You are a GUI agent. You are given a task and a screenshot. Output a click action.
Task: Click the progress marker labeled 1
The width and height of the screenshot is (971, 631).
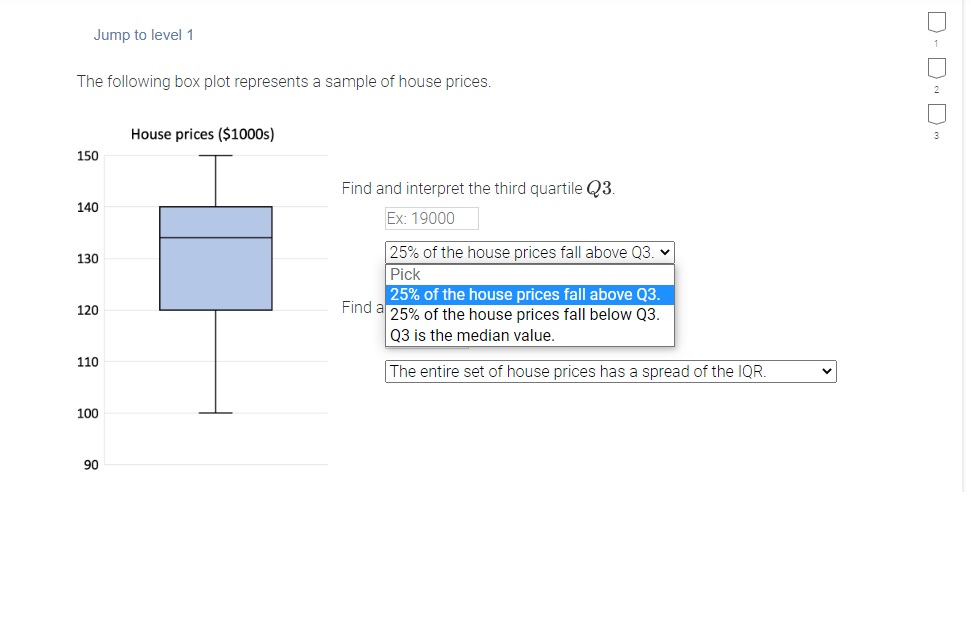(x=936, y=22)
